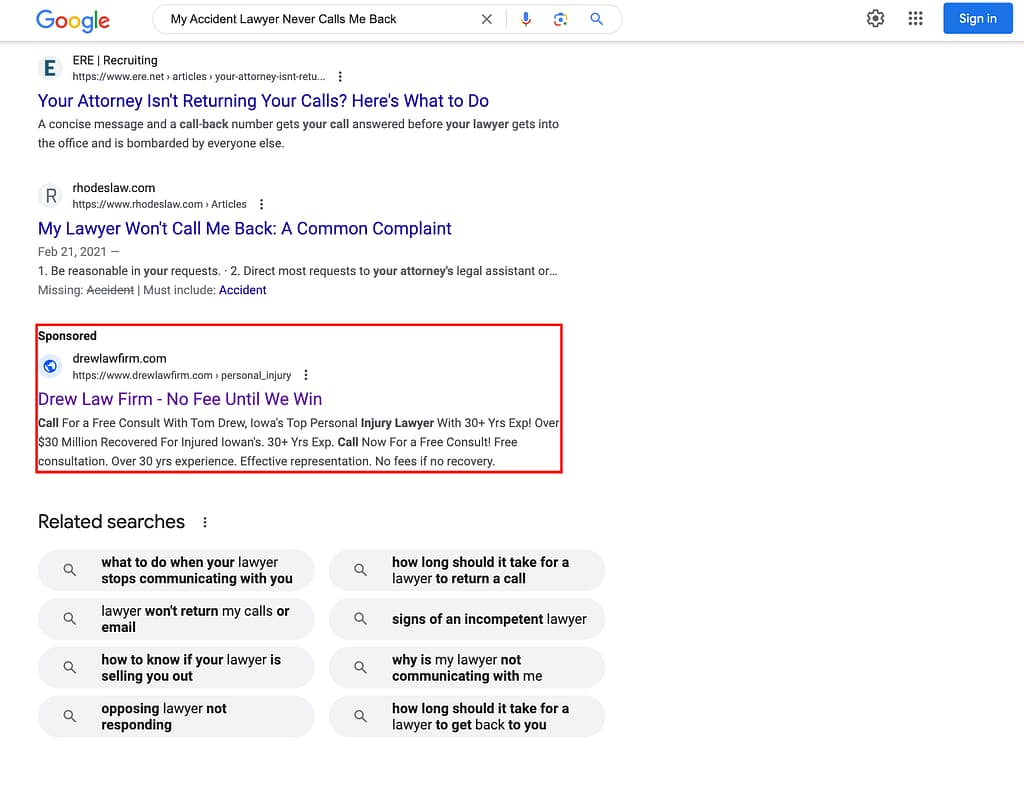Click the ERE result URL text
The height and width of the screenshot is (802, 1024).
[199, 77]
